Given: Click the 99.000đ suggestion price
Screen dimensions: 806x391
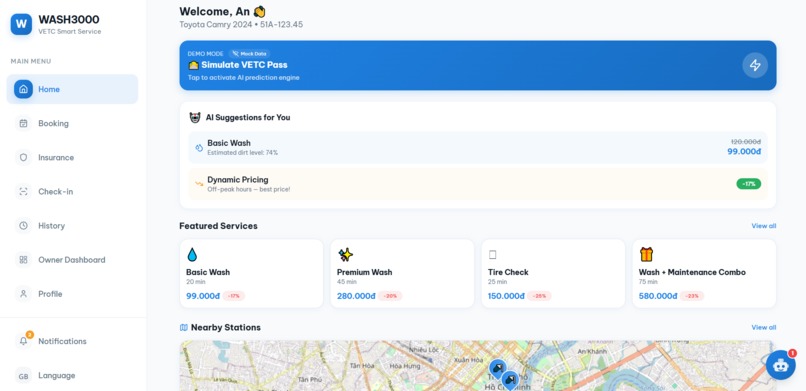Looking at the screenshot, I should tap(744, 152).
